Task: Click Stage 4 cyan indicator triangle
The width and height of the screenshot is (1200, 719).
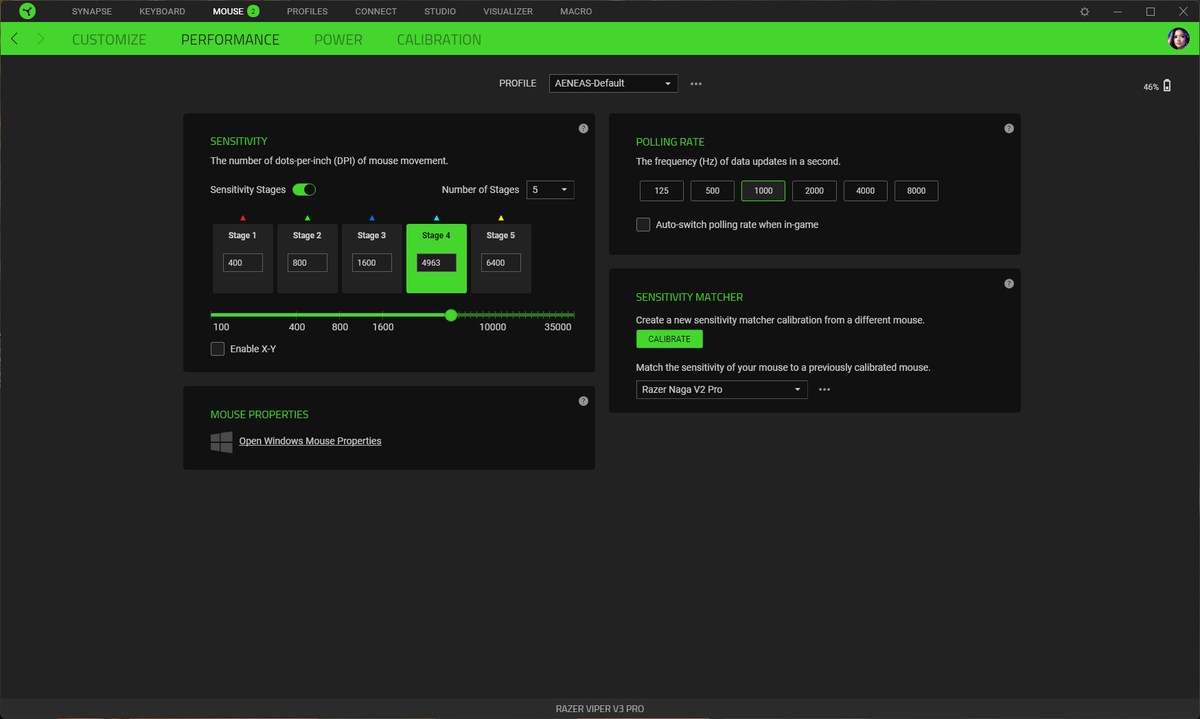Action: (436, 217)
